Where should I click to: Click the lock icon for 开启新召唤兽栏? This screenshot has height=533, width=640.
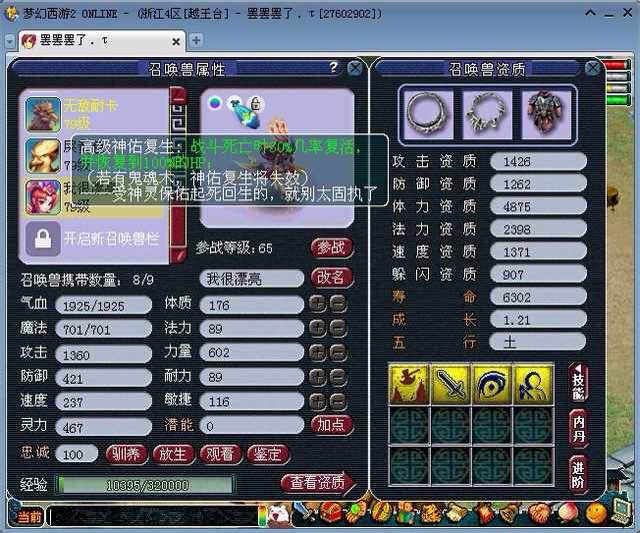click(x=43, y=239)
